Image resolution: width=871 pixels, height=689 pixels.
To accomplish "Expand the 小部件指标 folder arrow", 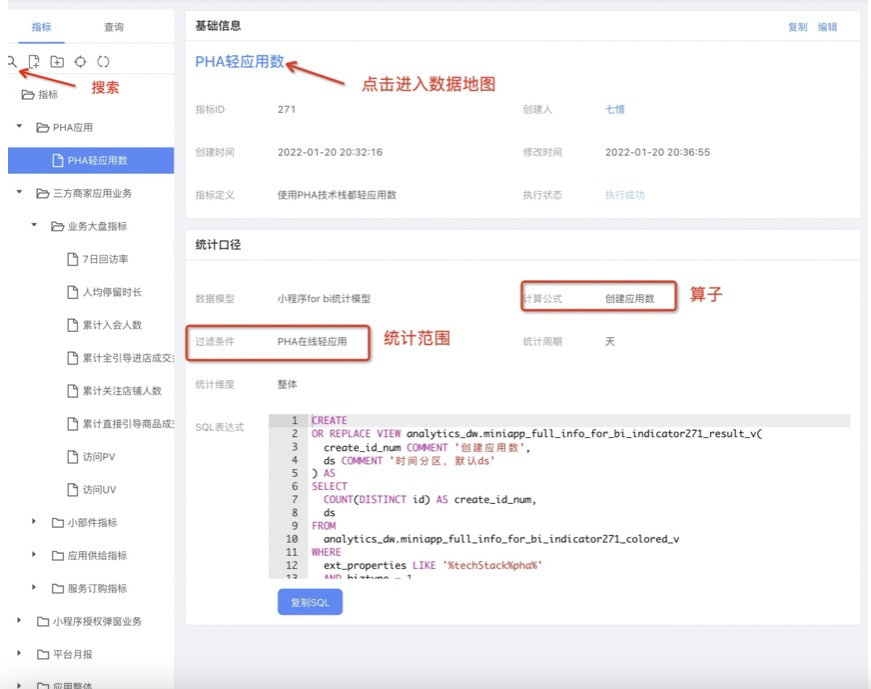I will (x=34, y=522).
